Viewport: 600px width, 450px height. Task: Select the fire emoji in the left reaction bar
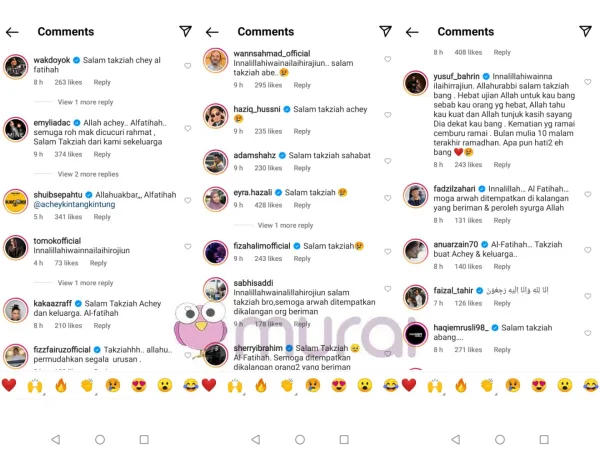[61, 385]
